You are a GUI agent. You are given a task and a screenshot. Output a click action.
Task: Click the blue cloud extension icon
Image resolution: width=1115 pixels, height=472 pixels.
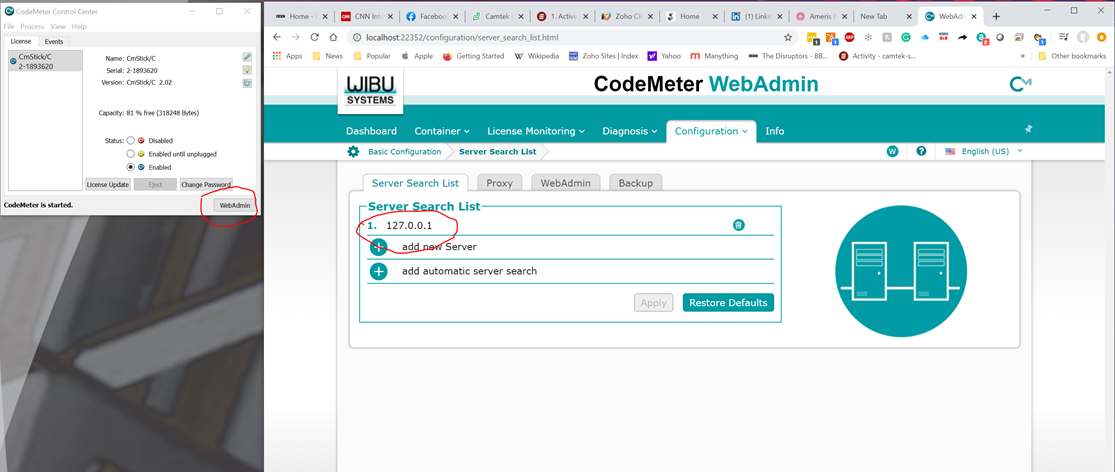925,37
